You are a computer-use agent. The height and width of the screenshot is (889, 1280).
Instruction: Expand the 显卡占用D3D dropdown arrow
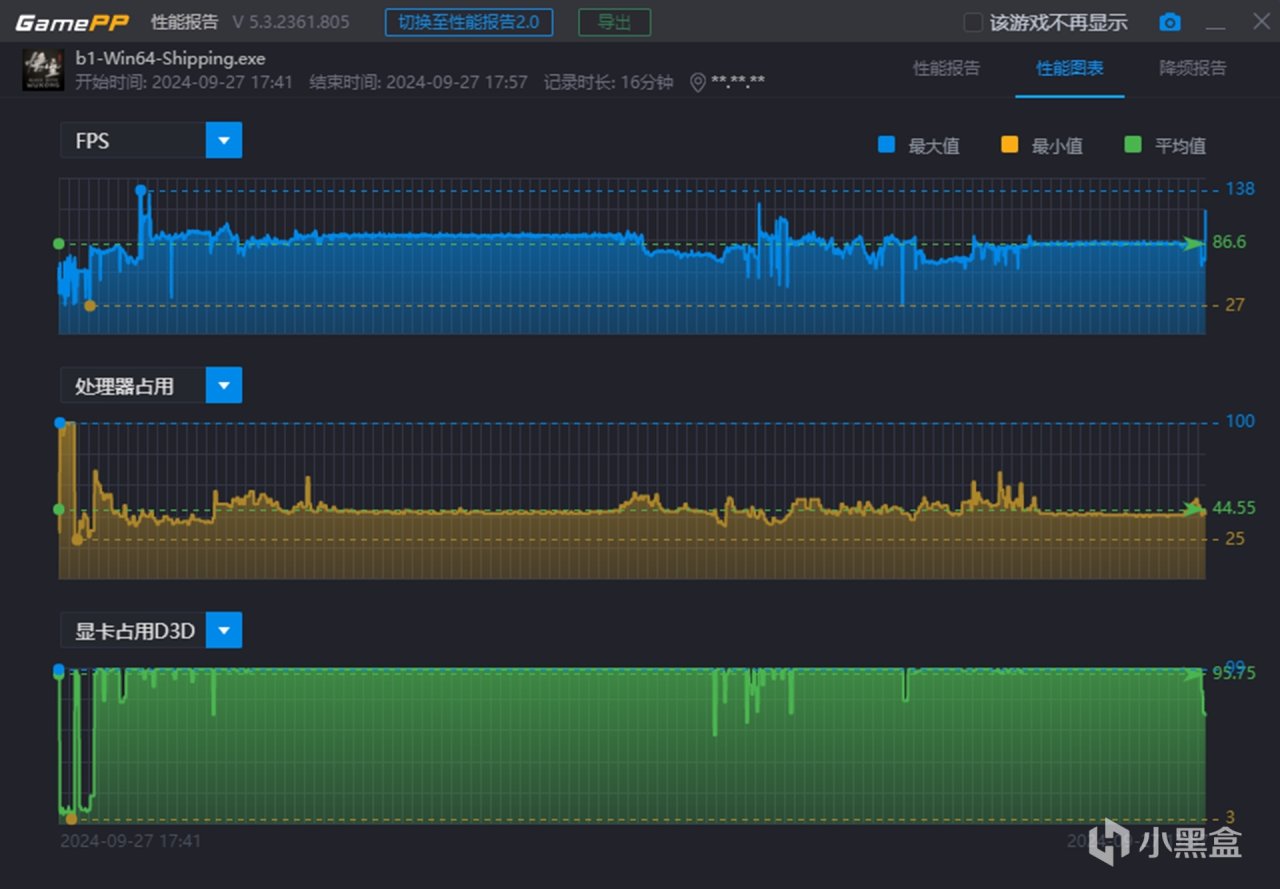[224, 630]
